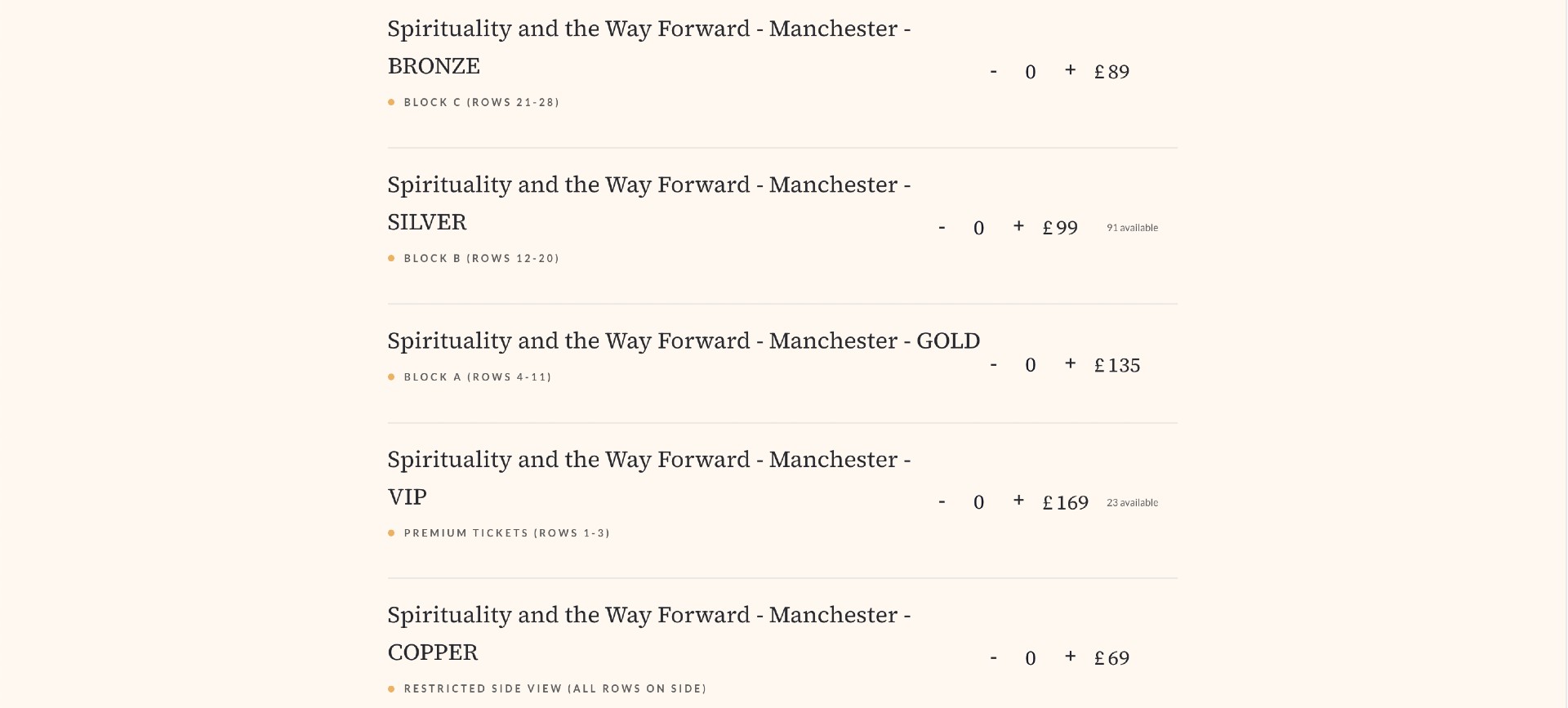The image size is (1568, 708).
Task: Increment VIP ticket count
Action: click(1018, 501)
